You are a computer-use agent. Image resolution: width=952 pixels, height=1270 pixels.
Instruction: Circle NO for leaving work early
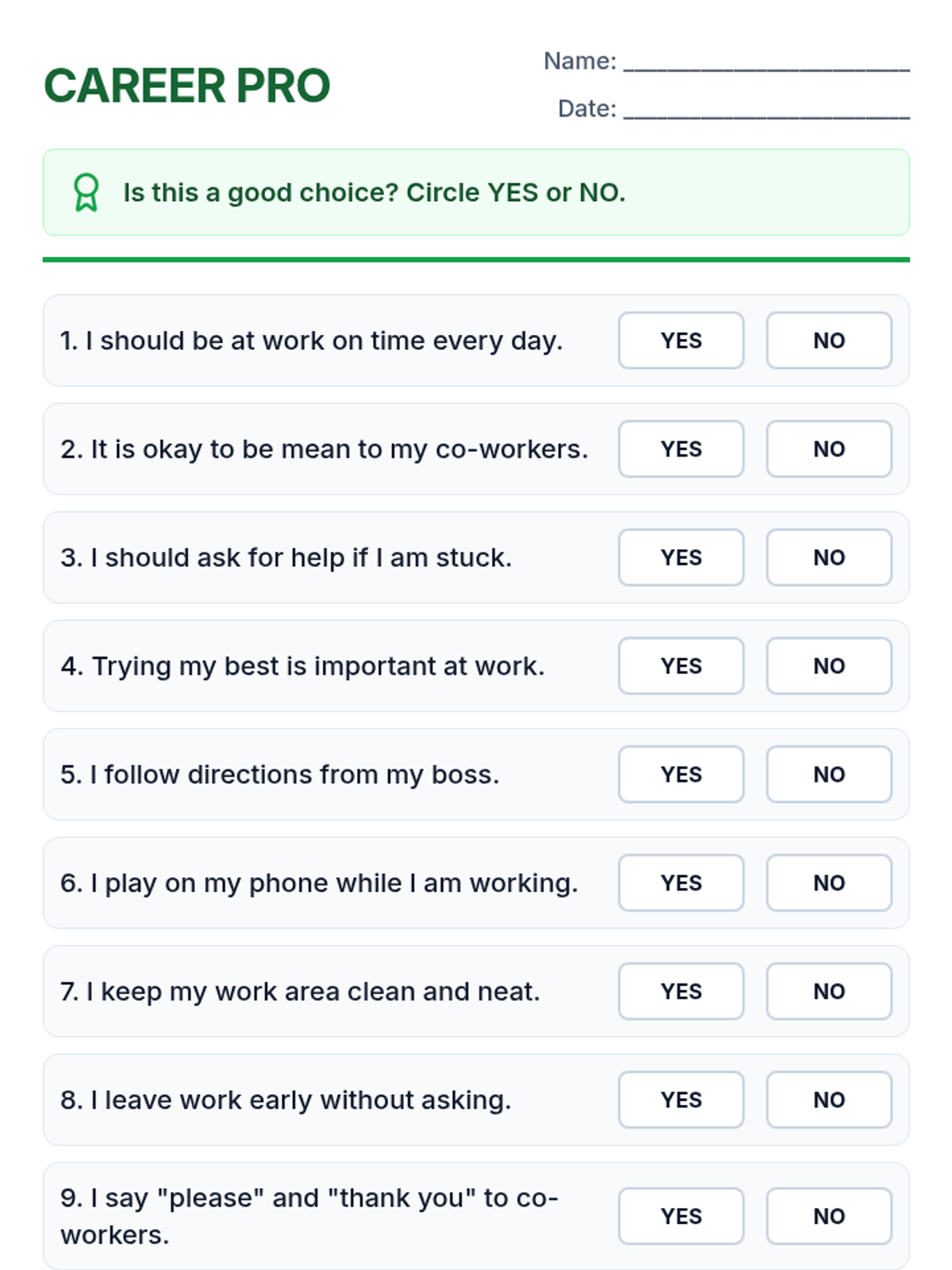(x=828, y=1100)
